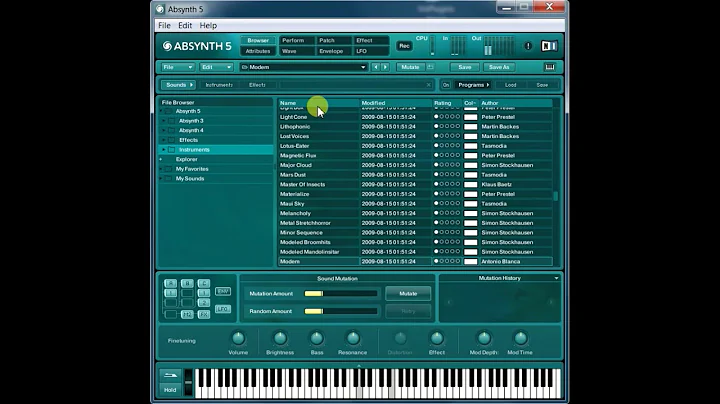Viewport: 720px width, 404px height.
Task: Click the sustain pedal icon above Hold
Action: click(170, 375)
